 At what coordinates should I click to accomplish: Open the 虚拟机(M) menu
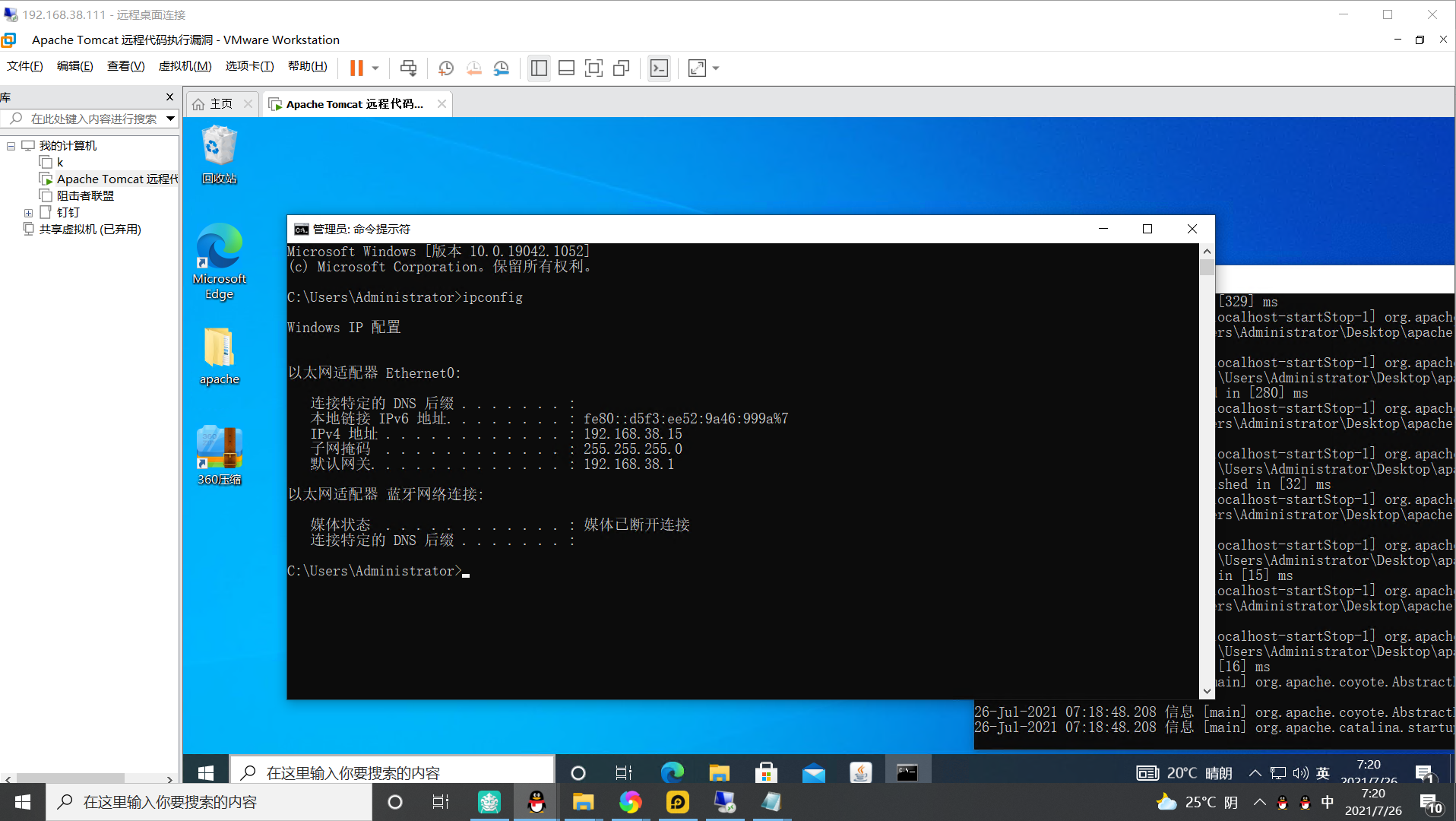(x=185, y=67)
